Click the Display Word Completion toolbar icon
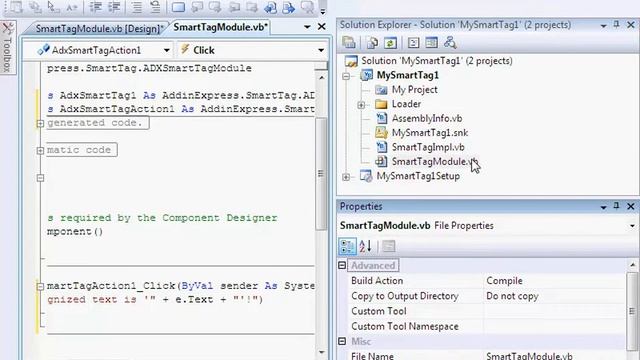Image resolution: width=640 pixels, height=360 pixels. coord(71,7)
